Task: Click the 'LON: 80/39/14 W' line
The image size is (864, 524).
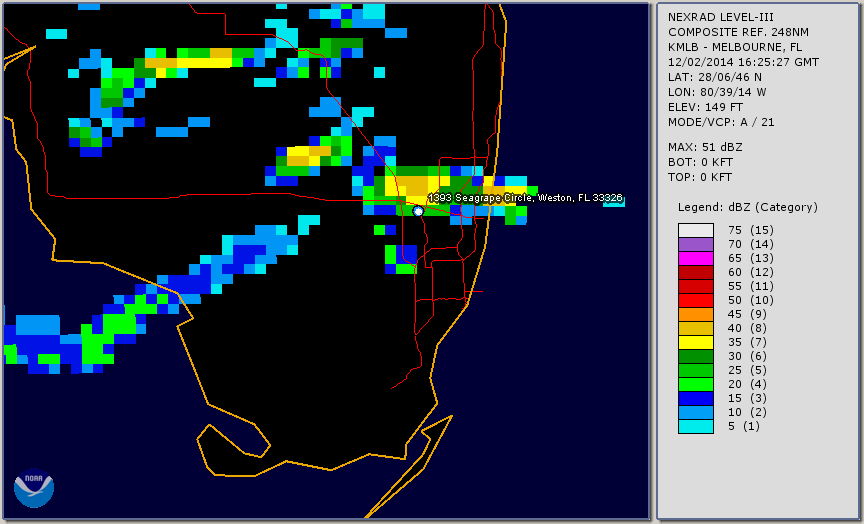Action: click(717, 92)
